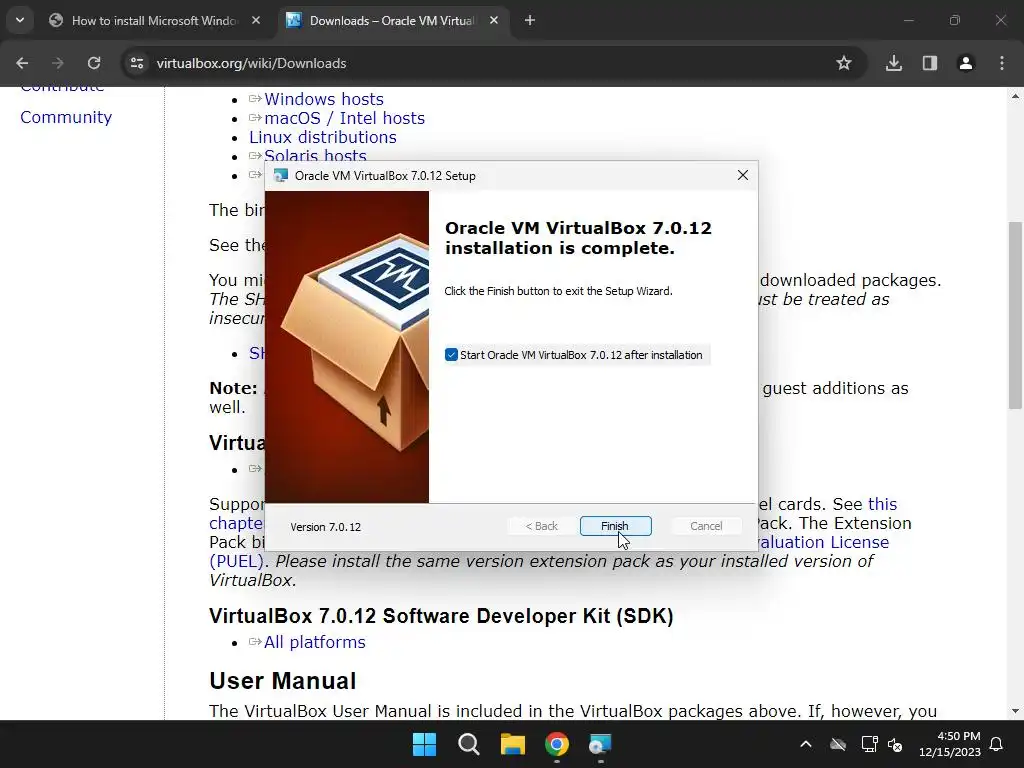Open the Windows hosts download link
1024x768 pixels.
[324, 99]
